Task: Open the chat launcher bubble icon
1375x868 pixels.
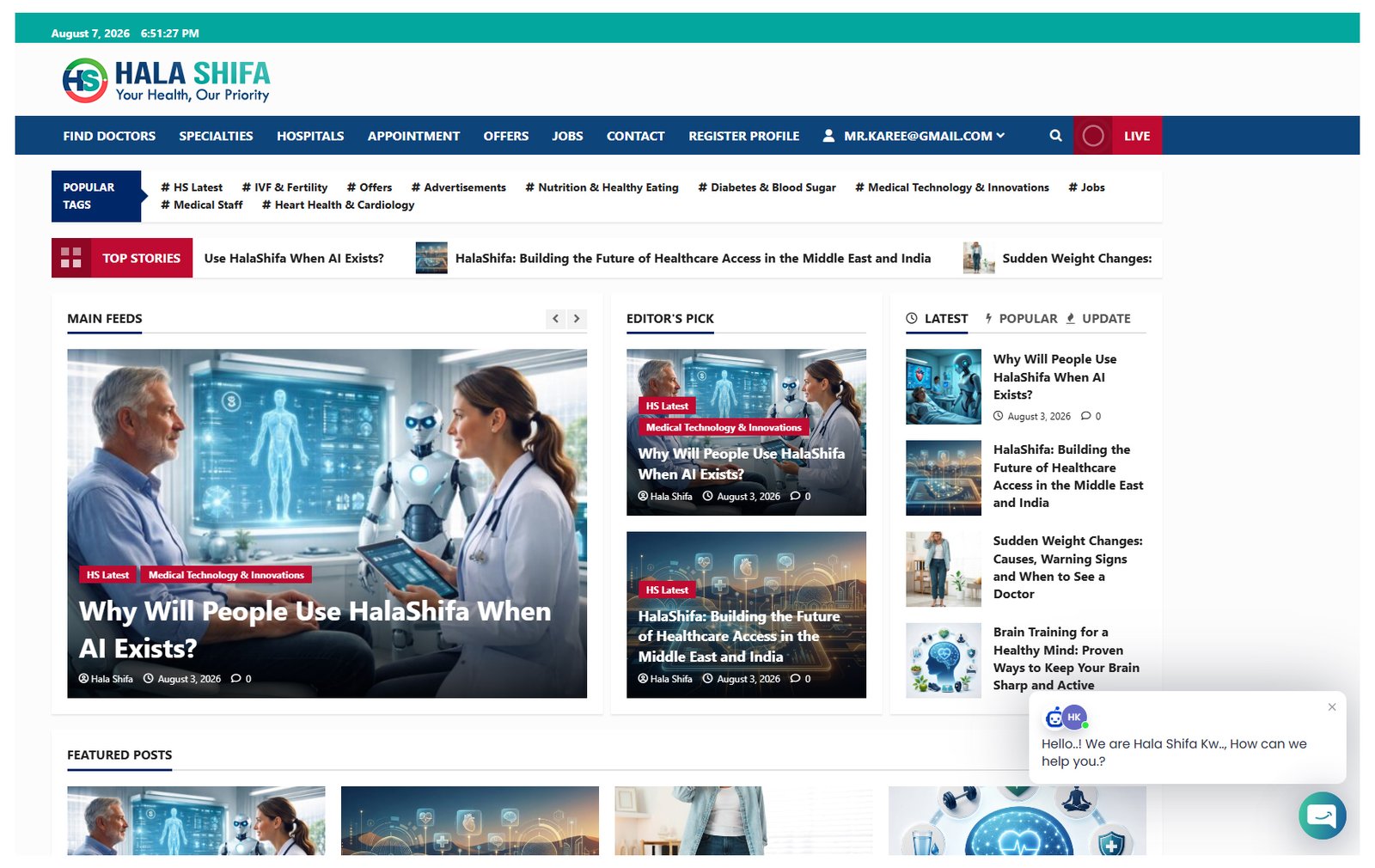Action: 1322,816
